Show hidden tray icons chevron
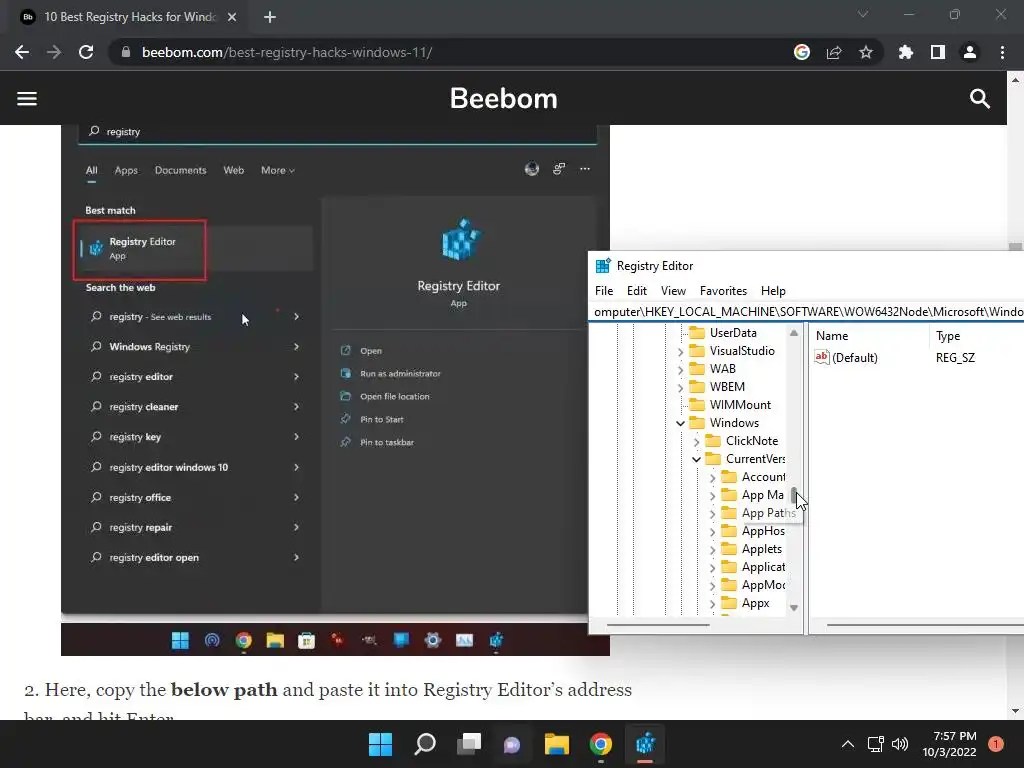 coord(848,744)
